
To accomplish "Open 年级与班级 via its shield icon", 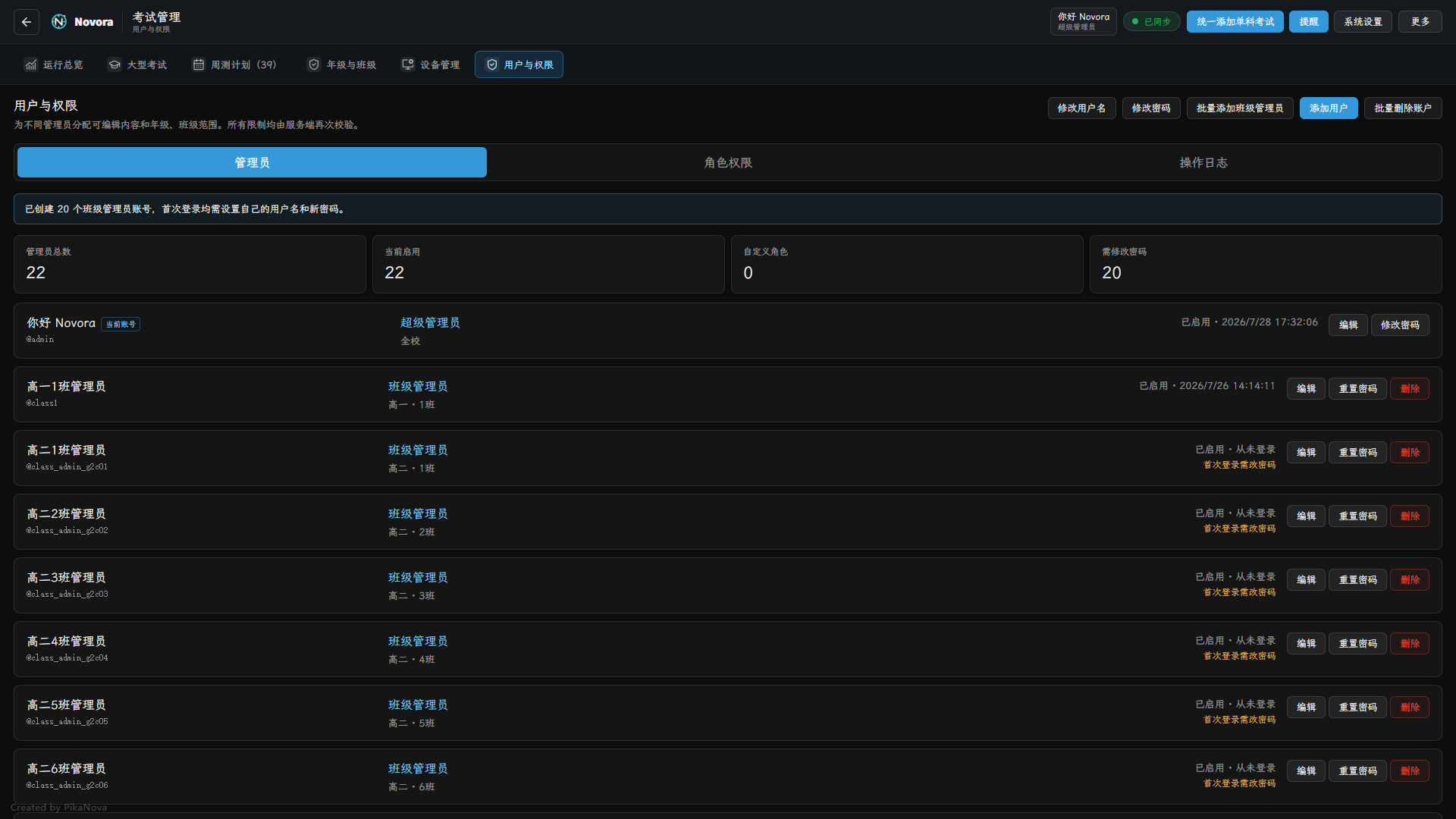I will [x=314, y=64].
